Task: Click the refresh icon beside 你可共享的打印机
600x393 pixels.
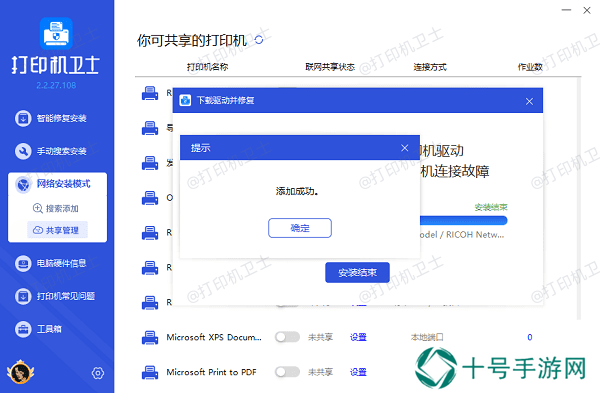Action: coord(259,40)
